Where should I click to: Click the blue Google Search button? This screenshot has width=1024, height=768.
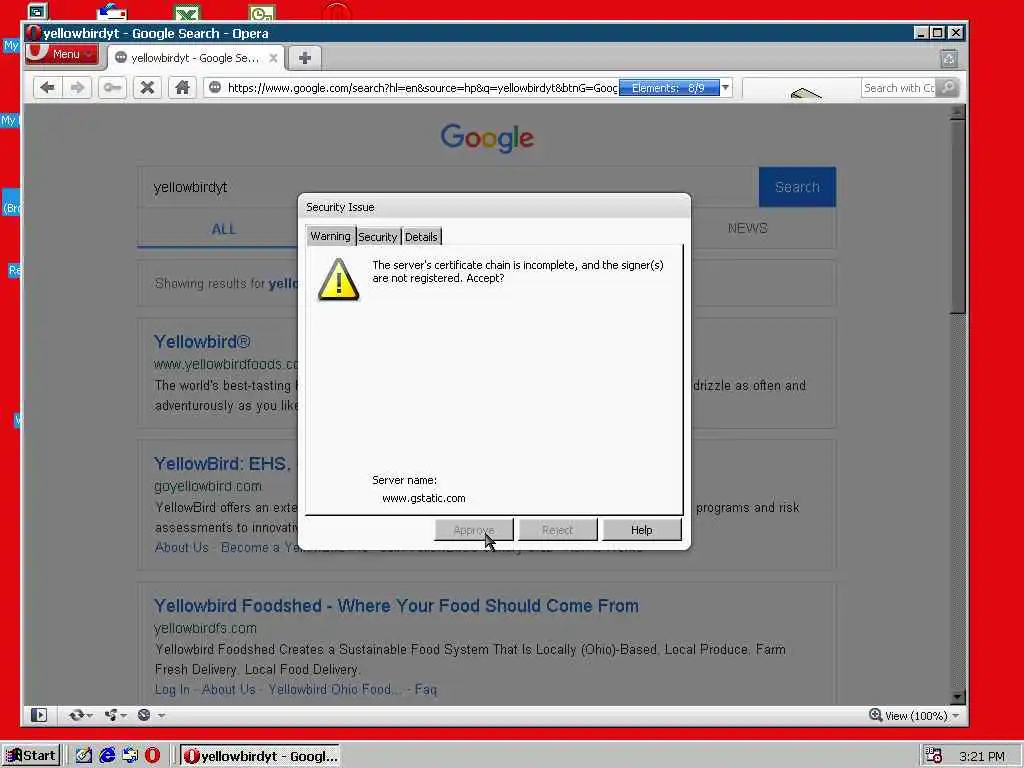pos(797,187)
